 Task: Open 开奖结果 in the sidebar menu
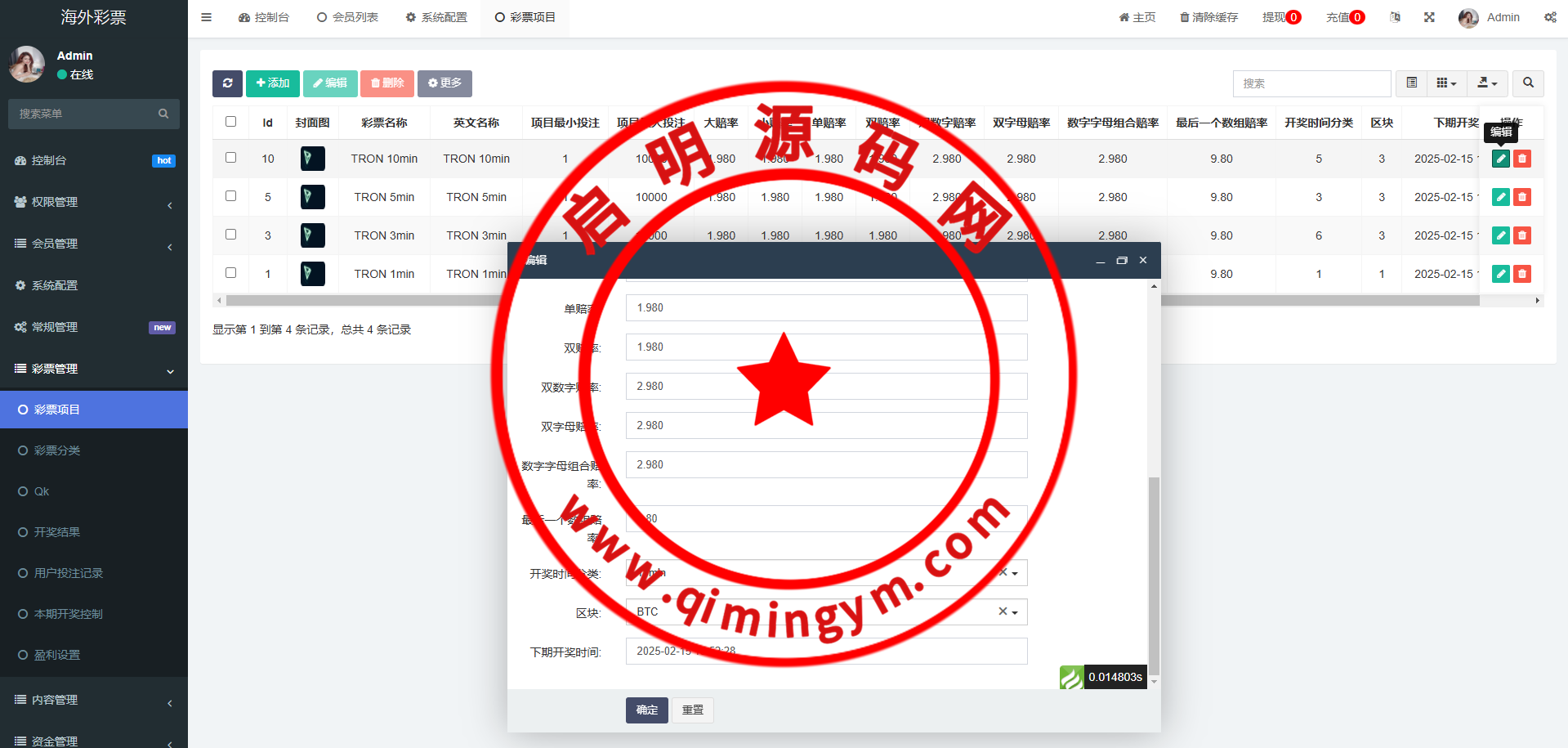point(57,532)
